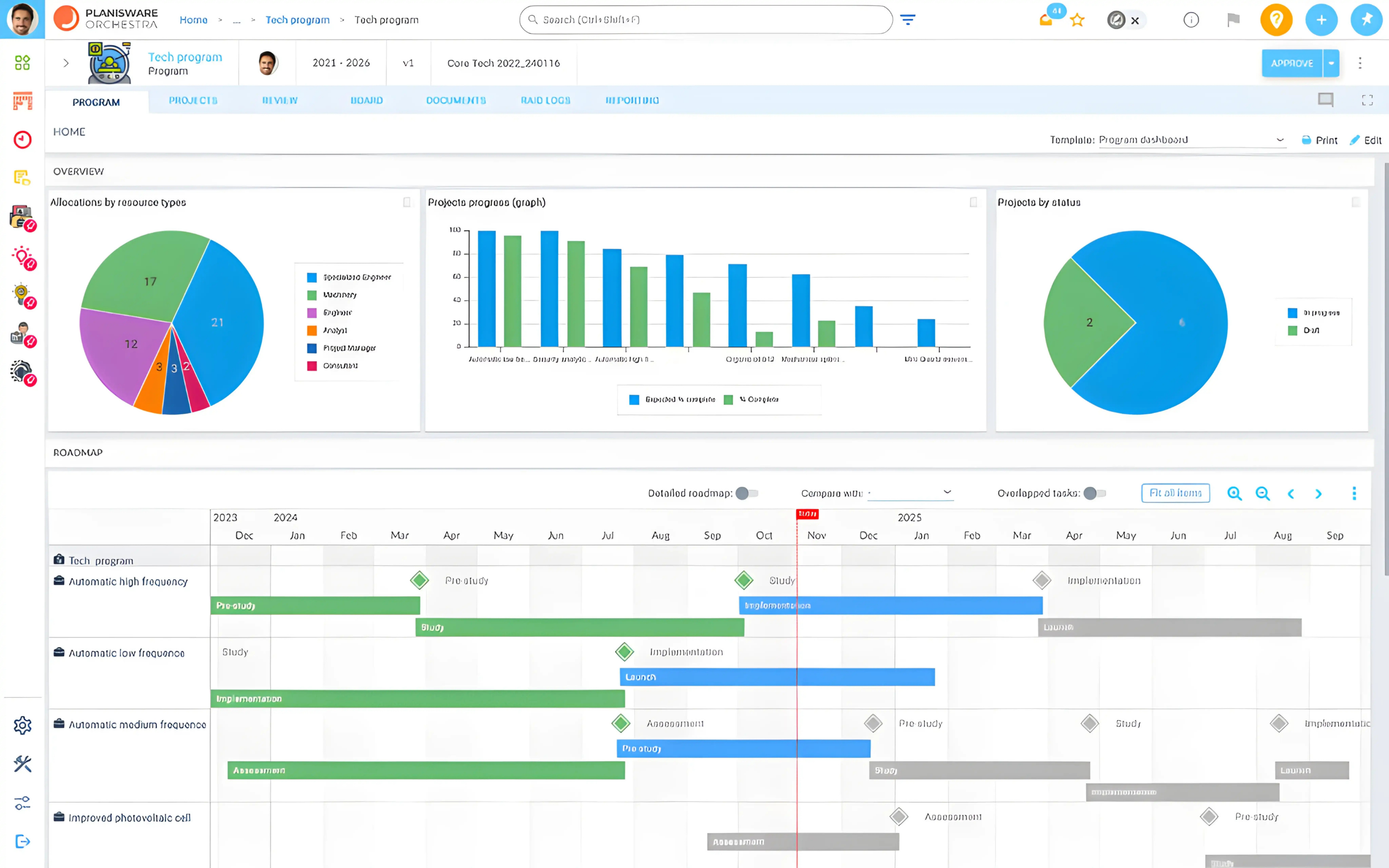Viewport: 1389px width, 868px height.
Task: Turn on the Overlapped tasks toggle
Action: tap(1094, 493)
